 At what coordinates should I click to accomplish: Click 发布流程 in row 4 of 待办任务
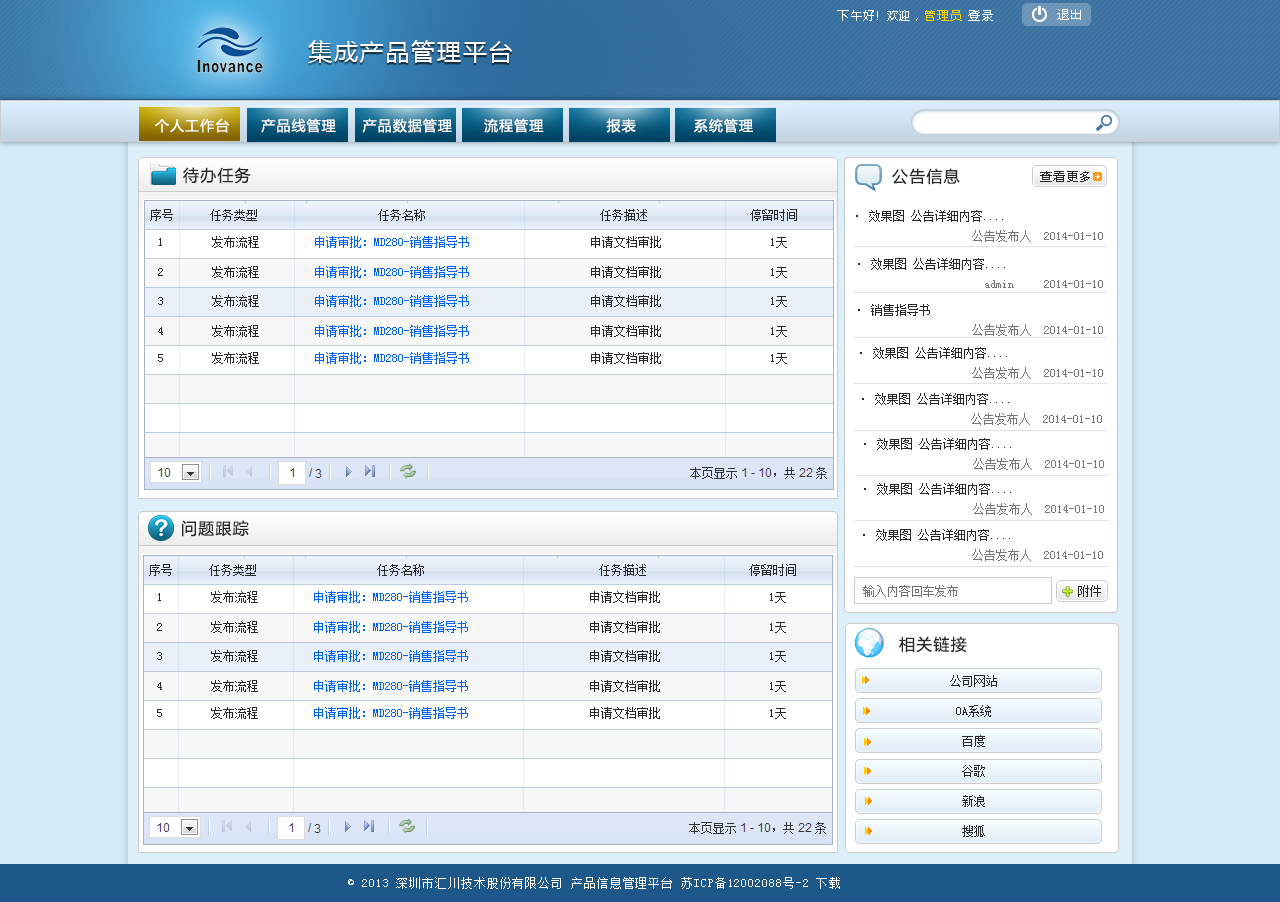click(235, 332)
